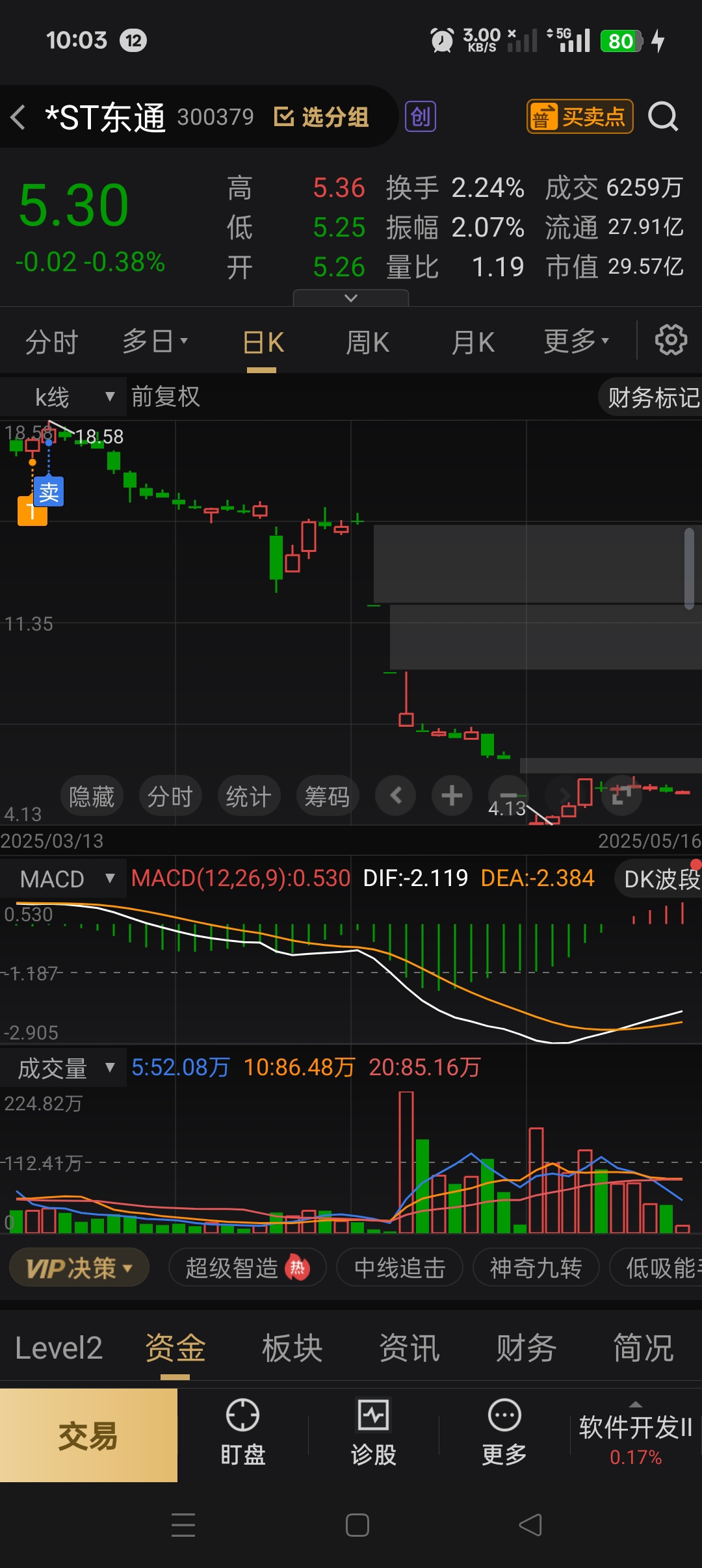Tap the 5:52.08万 volume average
This screenshot has height=1568, width=702.
[x=181, y=1067]
